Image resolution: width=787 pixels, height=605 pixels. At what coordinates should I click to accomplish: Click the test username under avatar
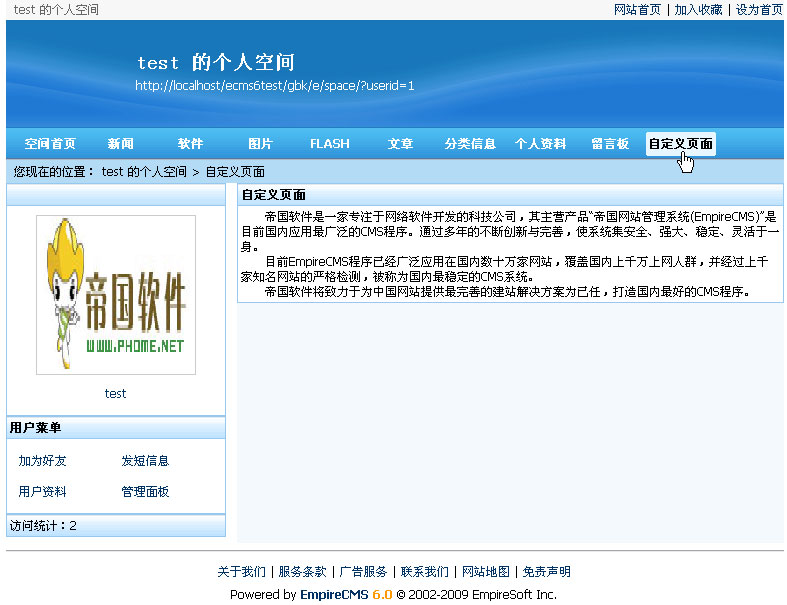coord(116,394)
